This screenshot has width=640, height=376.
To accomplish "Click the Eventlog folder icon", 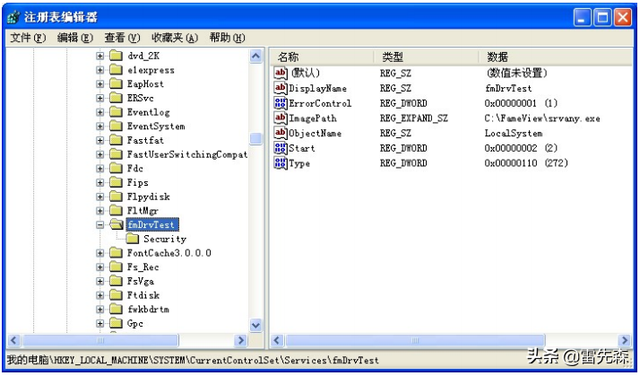I will tap(116, 112).
